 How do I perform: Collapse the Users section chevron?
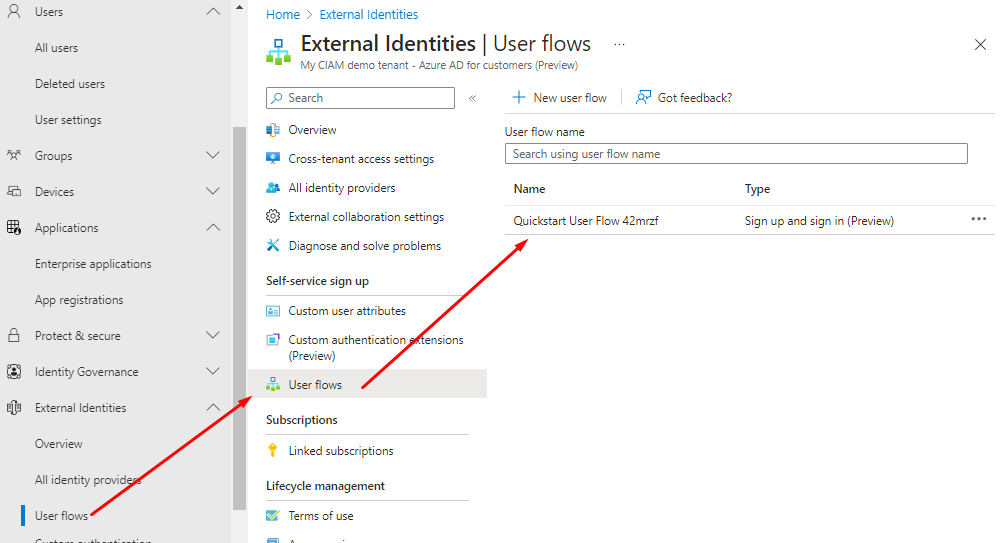(212, 12)
